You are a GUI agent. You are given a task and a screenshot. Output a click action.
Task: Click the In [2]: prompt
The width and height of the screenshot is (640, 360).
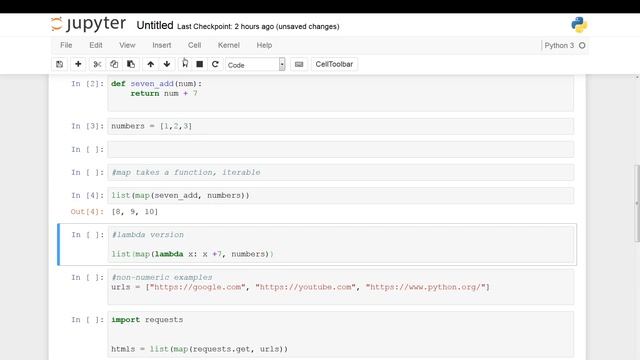(x=87, y=84)
